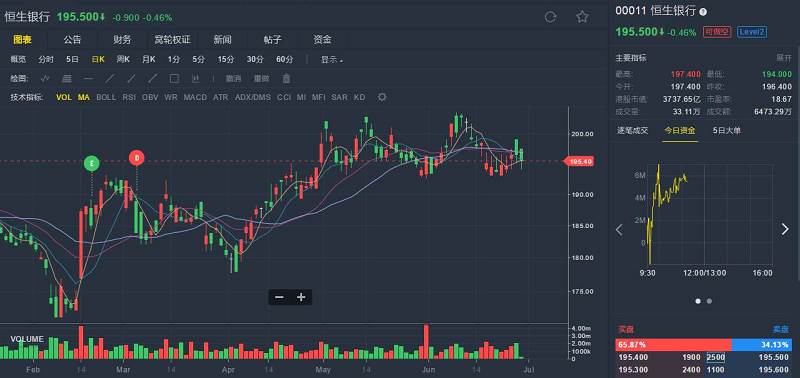The image size is (800, 378).
Task: Select the rectangle drawing tool
Action: coord(174,79)
